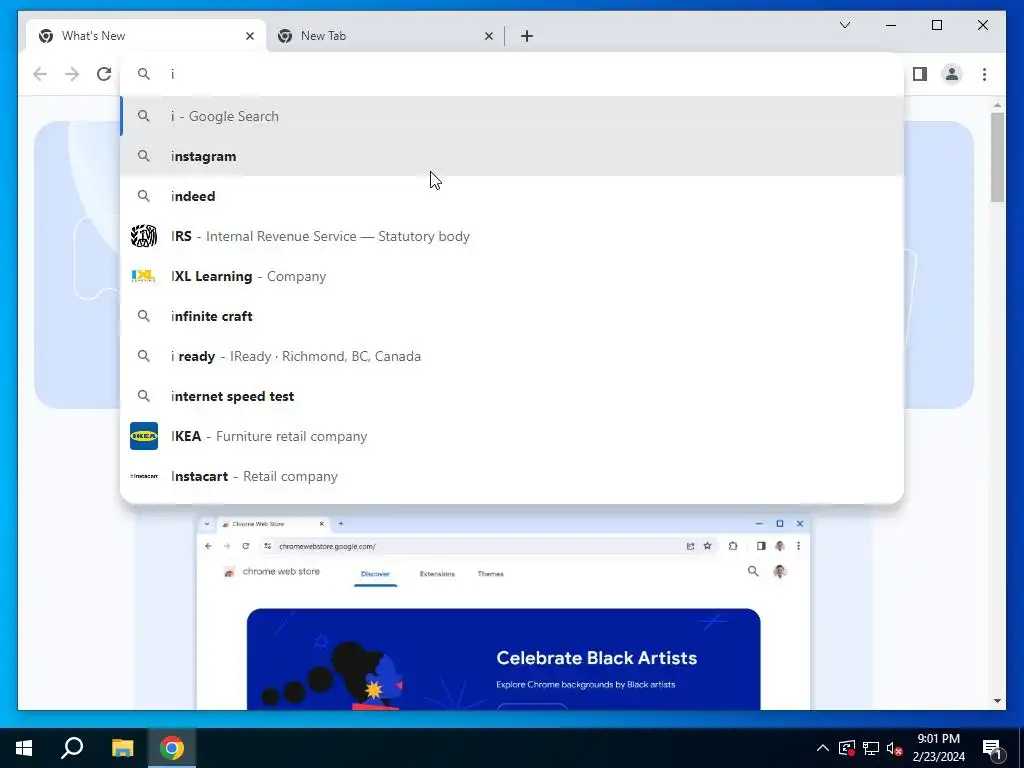Choose the IKEA furniture retail suggestion
The image size is (1024, 768).
coord(512,436)
